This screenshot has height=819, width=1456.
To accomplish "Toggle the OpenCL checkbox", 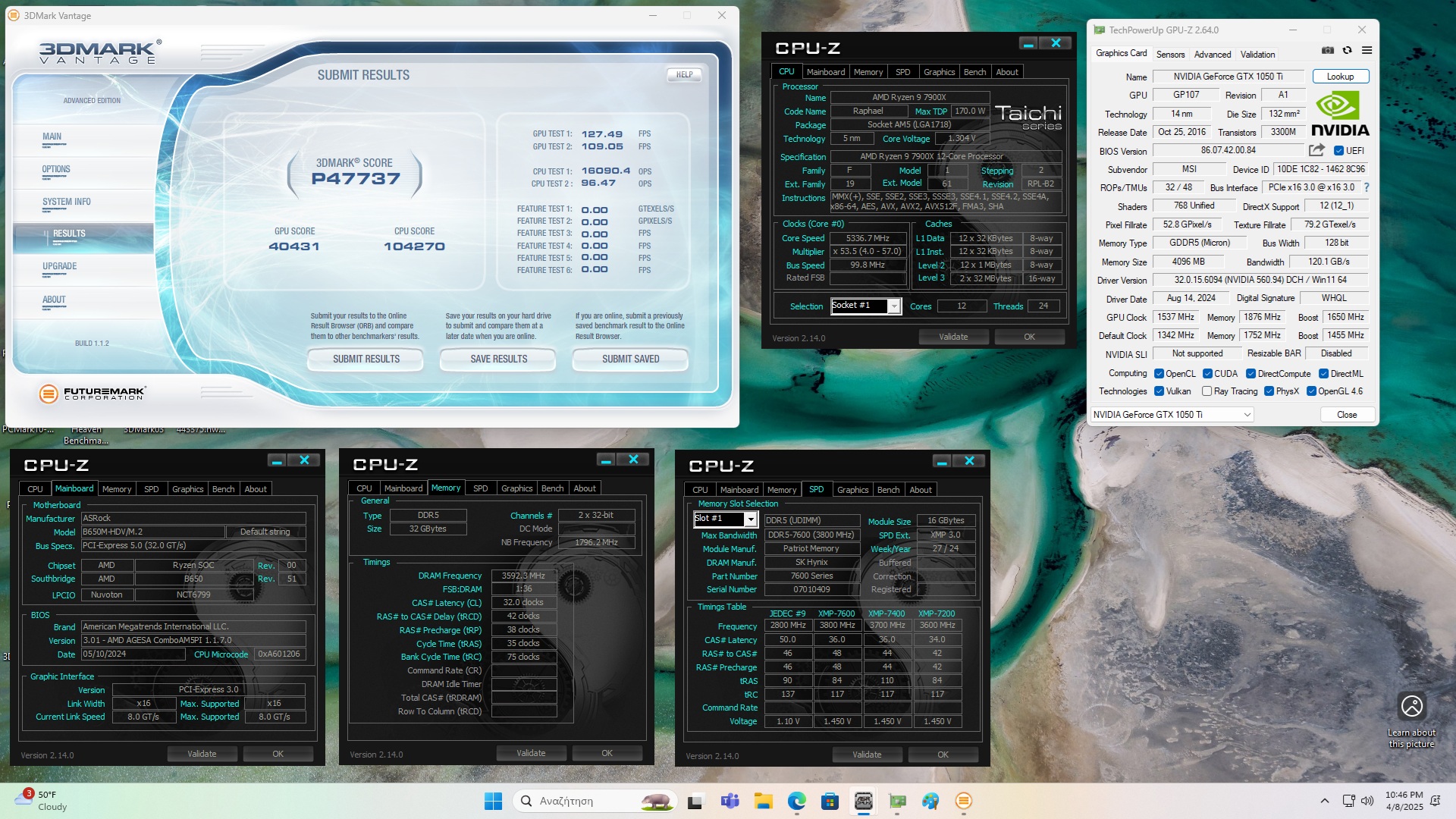I will [x=1159, y=374].
